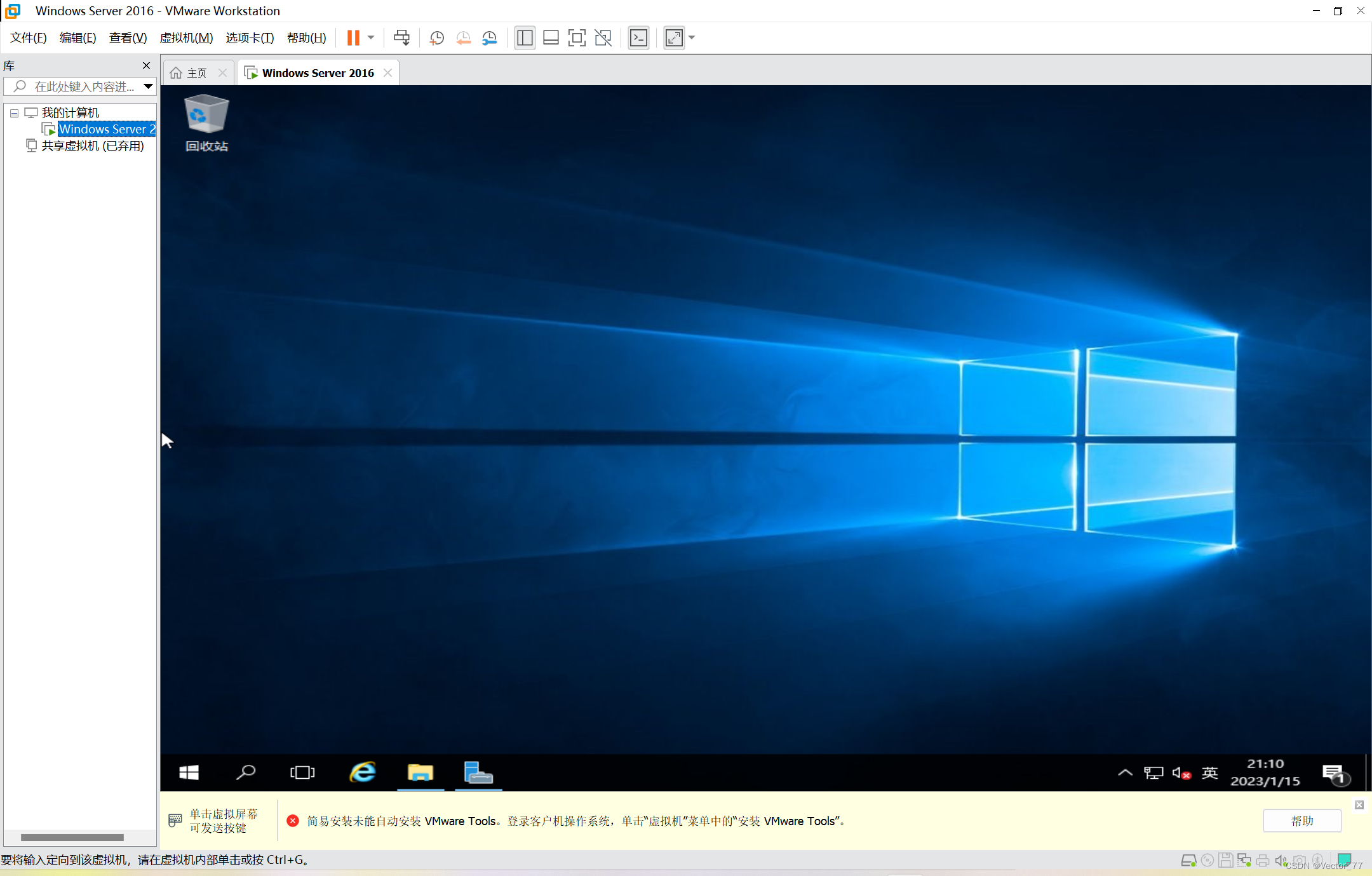This screenshot has height=876, width=1372.
Task: Send Ctrl+Alt+Del to the virtual machine
Action: (x=401, y=38)
